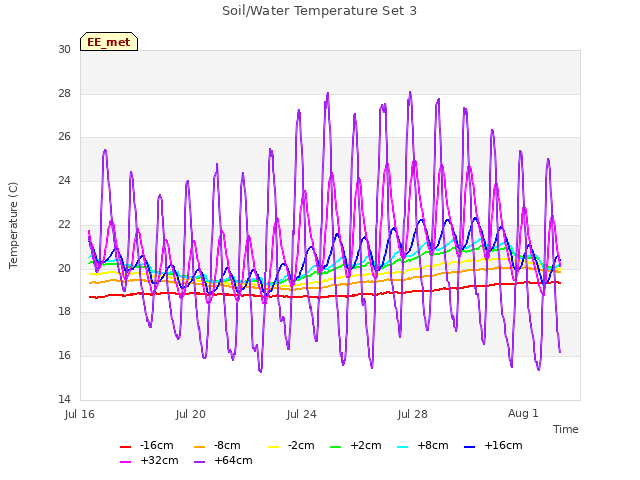Image resolution: width=640 pixels, height=480 pixels.
Task: Click the +8cm legend label
Action: pyautogui.click(x=433, y=445)
